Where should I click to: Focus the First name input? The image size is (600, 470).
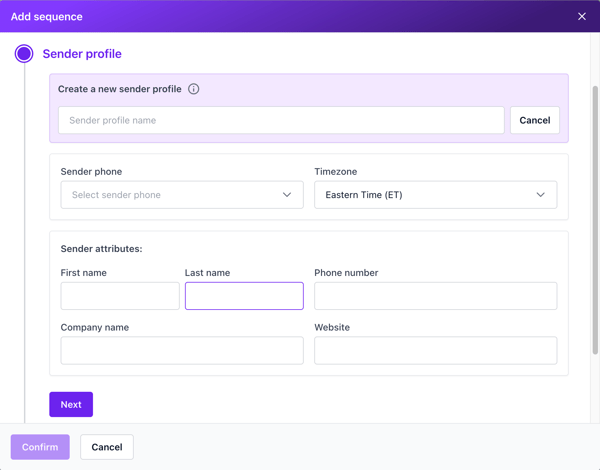click(x=120, y=296)
